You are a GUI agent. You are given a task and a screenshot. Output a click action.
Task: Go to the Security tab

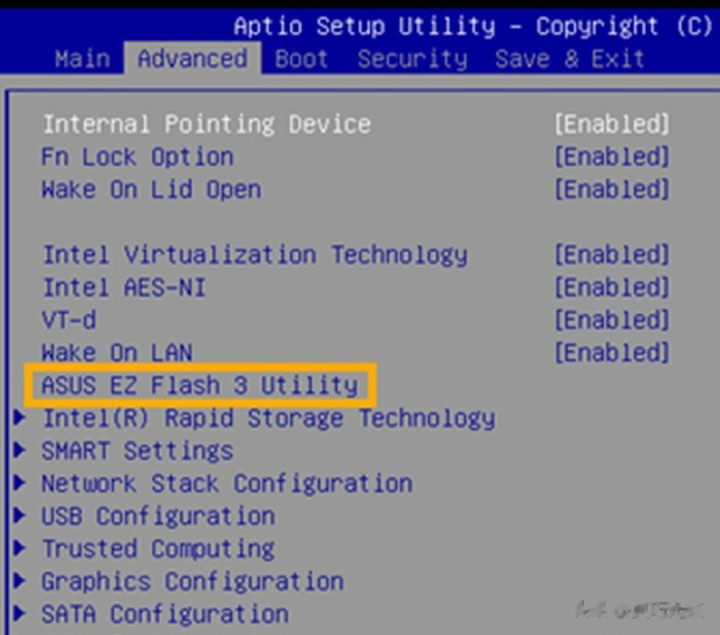pos(412,59)
